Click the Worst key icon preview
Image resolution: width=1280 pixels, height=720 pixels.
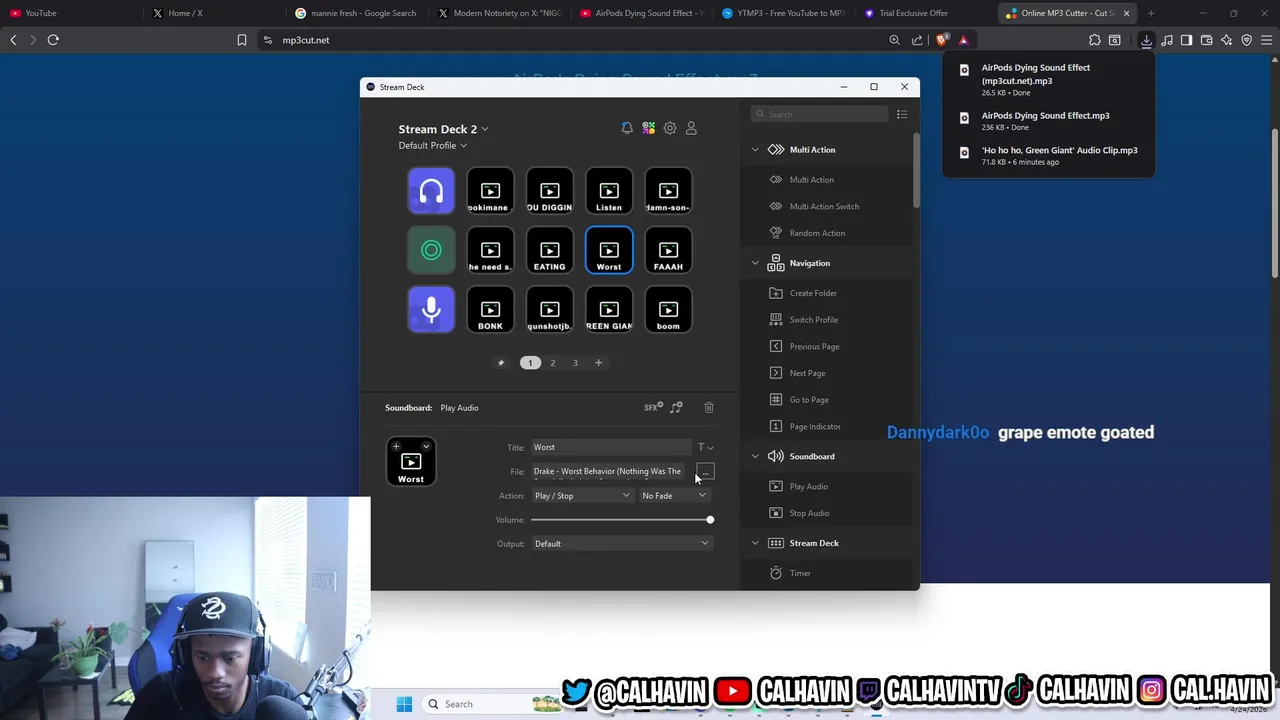pos(411,462)
